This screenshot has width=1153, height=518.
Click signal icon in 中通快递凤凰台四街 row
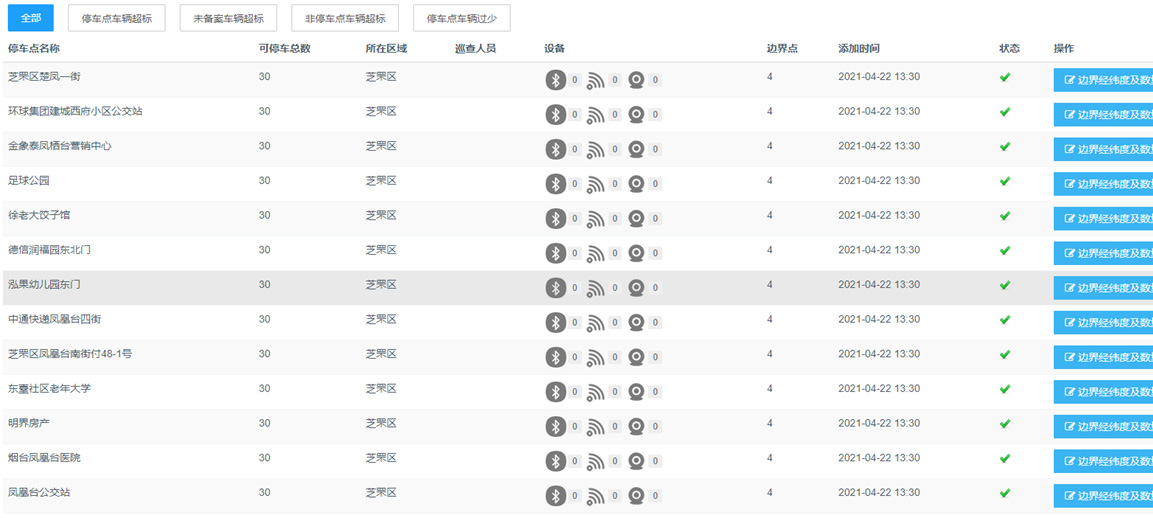tap(596, 322)
